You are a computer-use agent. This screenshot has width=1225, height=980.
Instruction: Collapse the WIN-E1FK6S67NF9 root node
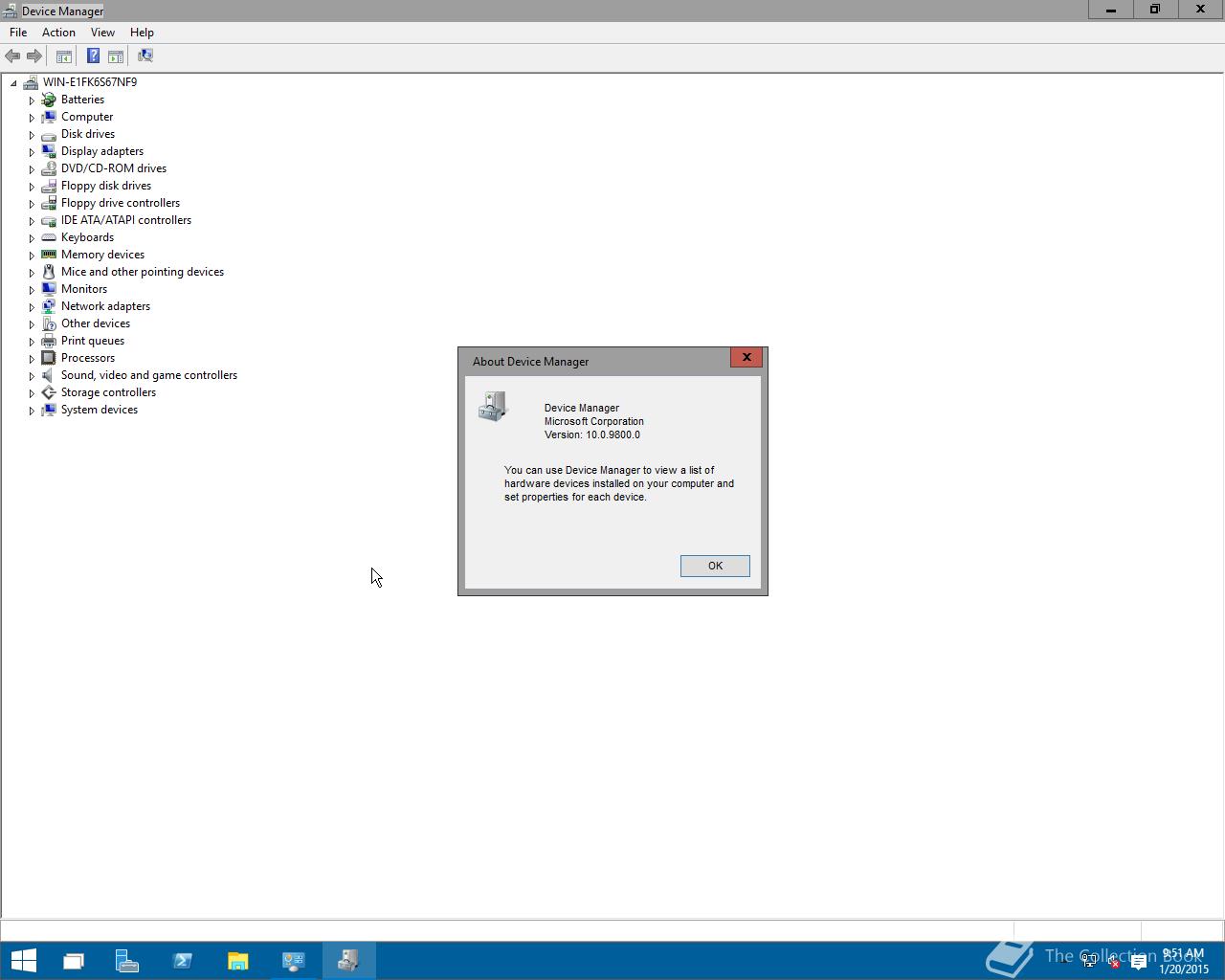tap(13, 83)
